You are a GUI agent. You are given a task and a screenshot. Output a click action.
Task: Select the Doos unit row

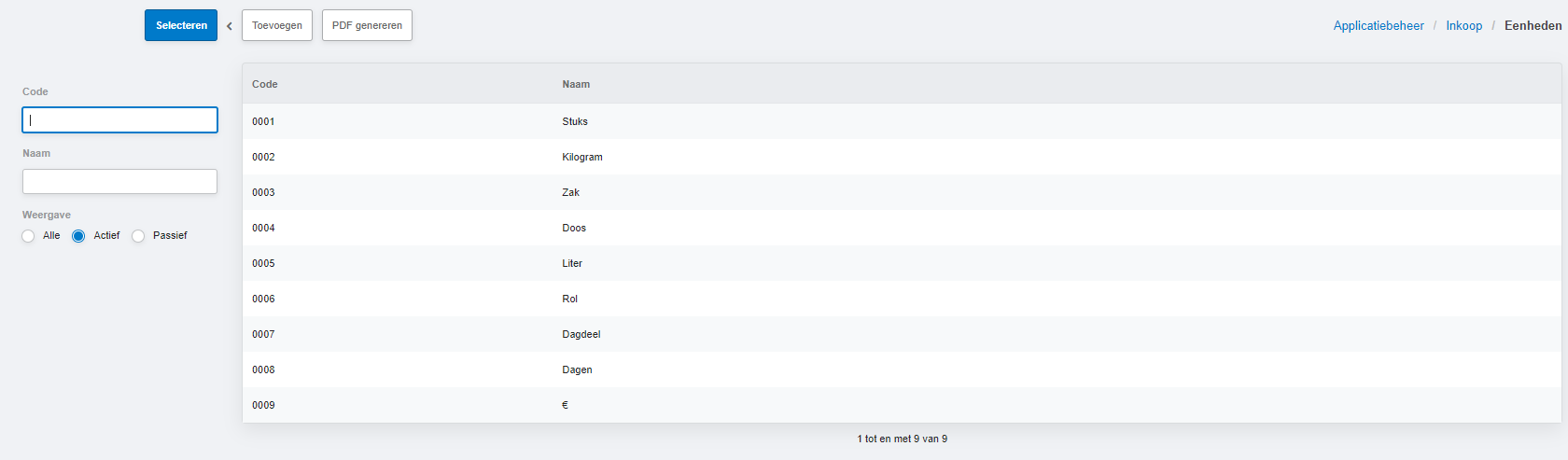[x=902, y=228]
